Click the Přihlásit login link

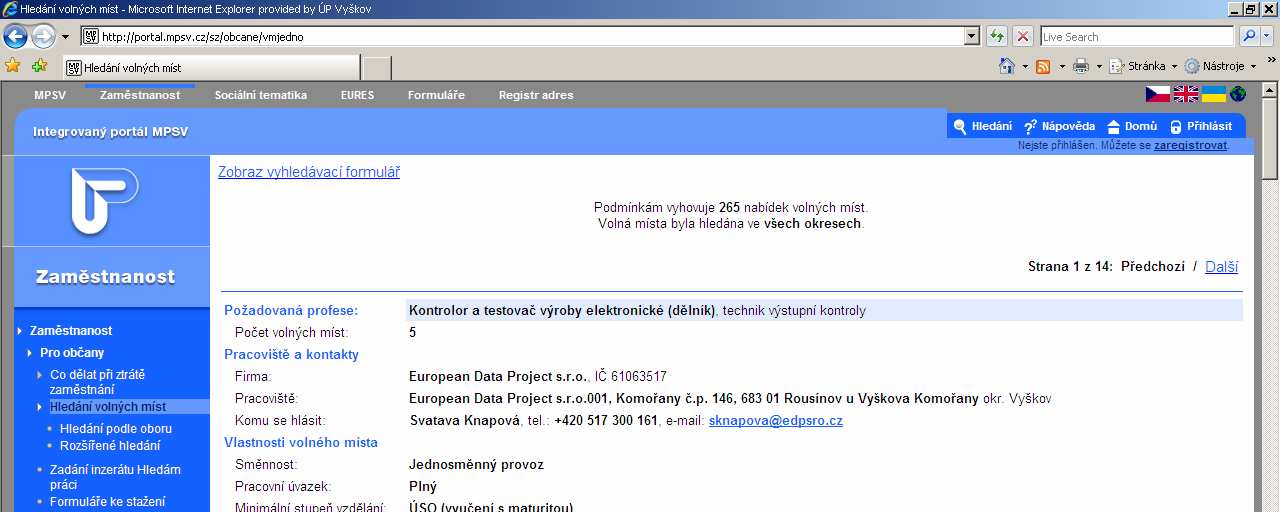[x=1201, y=126]
